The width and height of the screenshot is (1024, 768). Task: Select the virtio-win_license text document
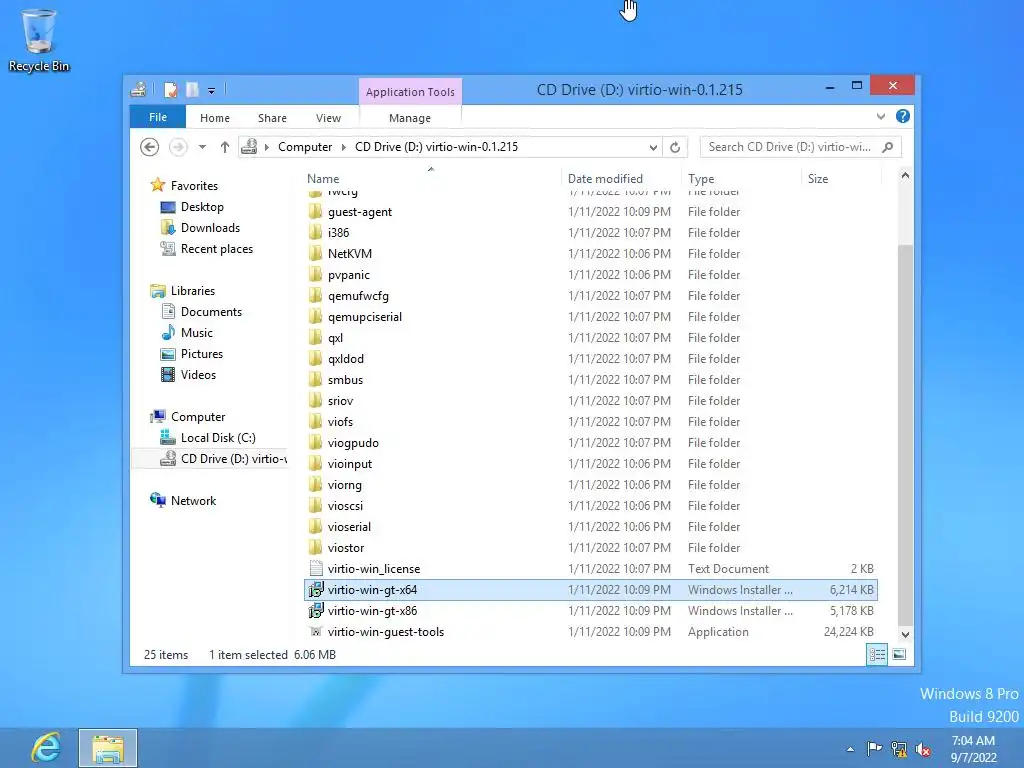(374, 569)
